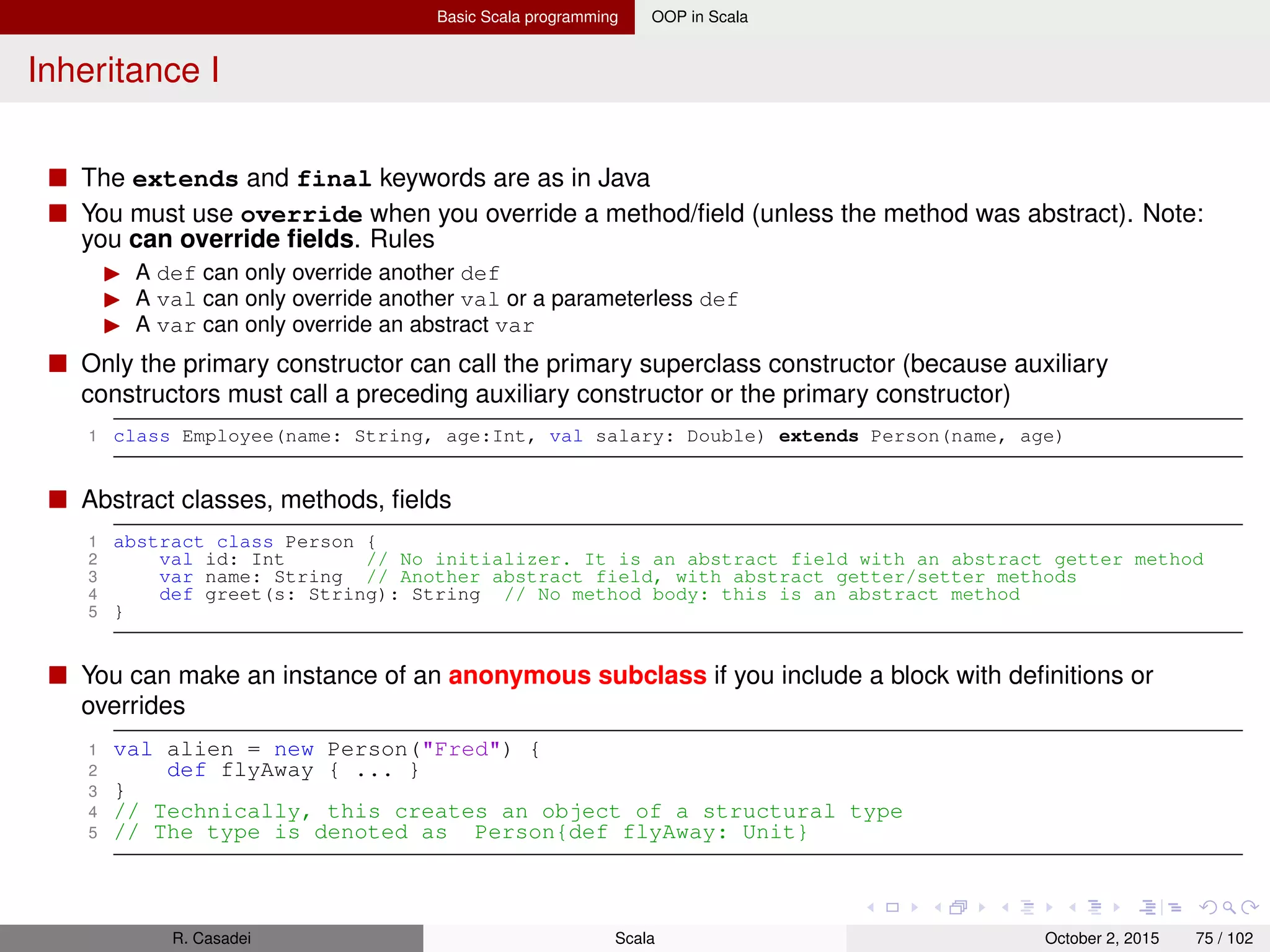
Task: Click the 75 / 102 page counter
Action: coord(1224,938)
